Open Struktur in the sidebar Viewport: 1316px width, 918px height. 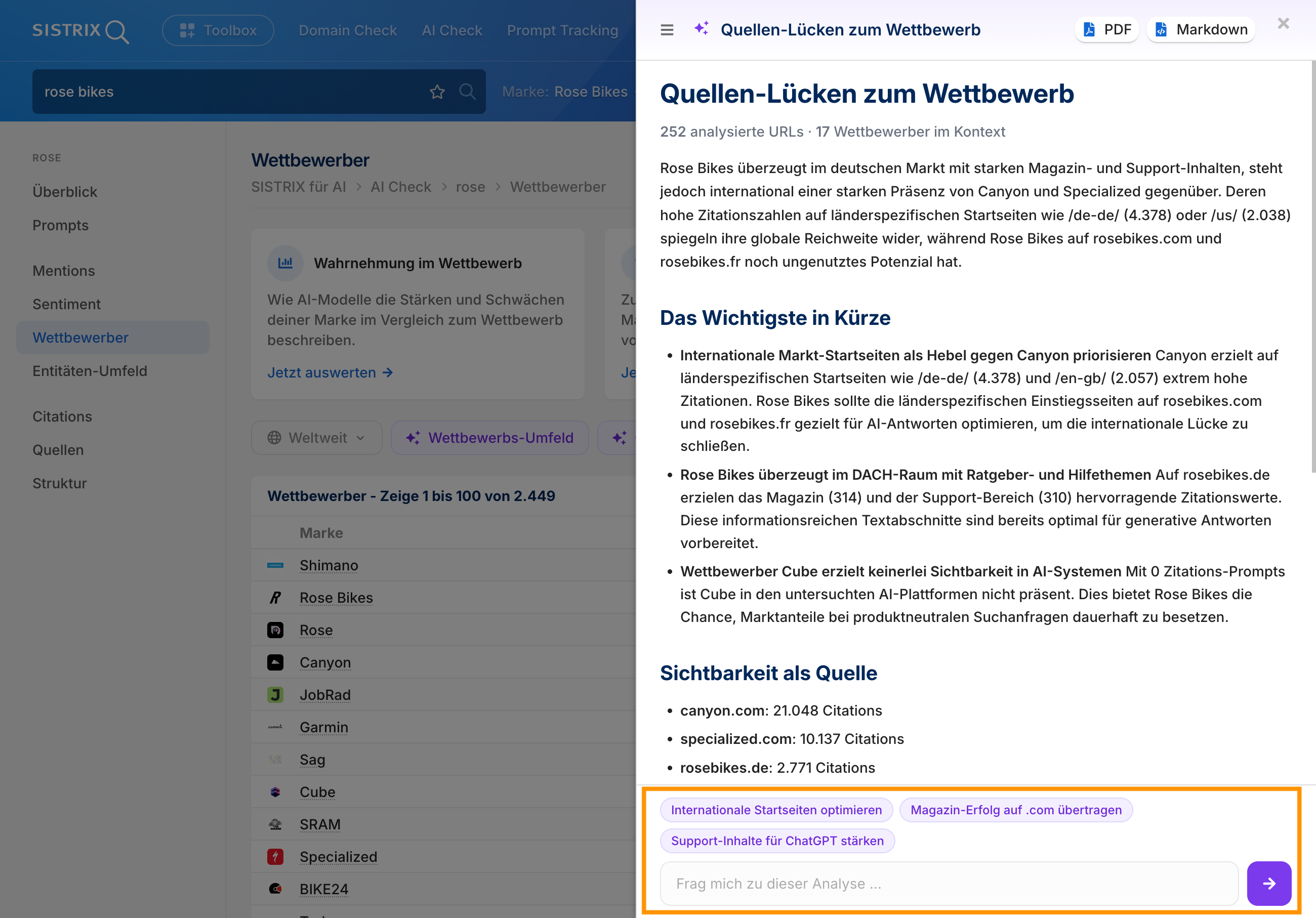coord(60,484)
